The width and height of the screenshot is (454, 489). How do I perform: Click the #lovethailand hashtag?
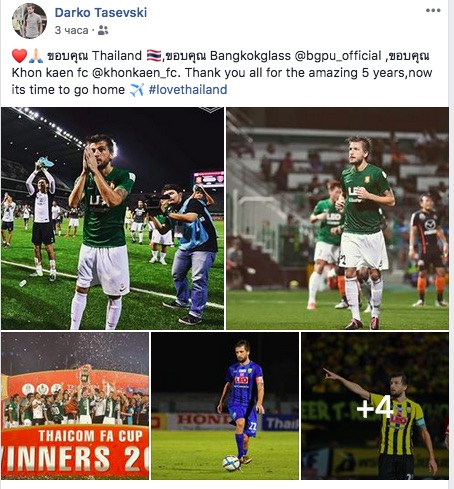(188, 90)
